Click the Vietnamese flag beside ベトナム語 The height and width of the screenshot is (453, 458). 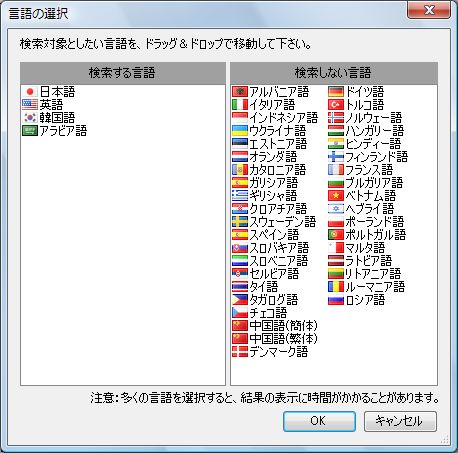336,196
